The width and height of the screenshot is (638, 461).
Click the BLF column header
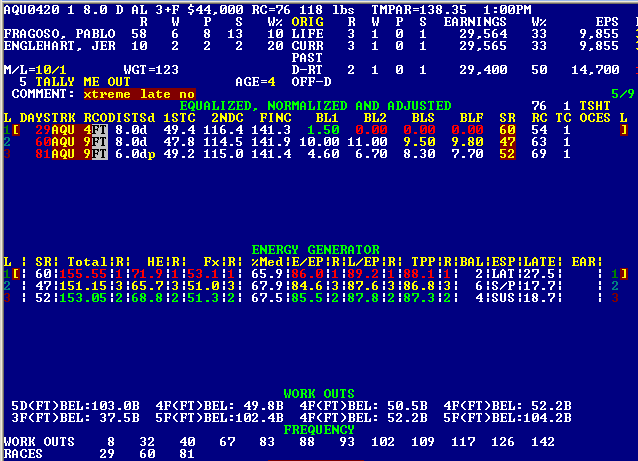tap(471, 118)
